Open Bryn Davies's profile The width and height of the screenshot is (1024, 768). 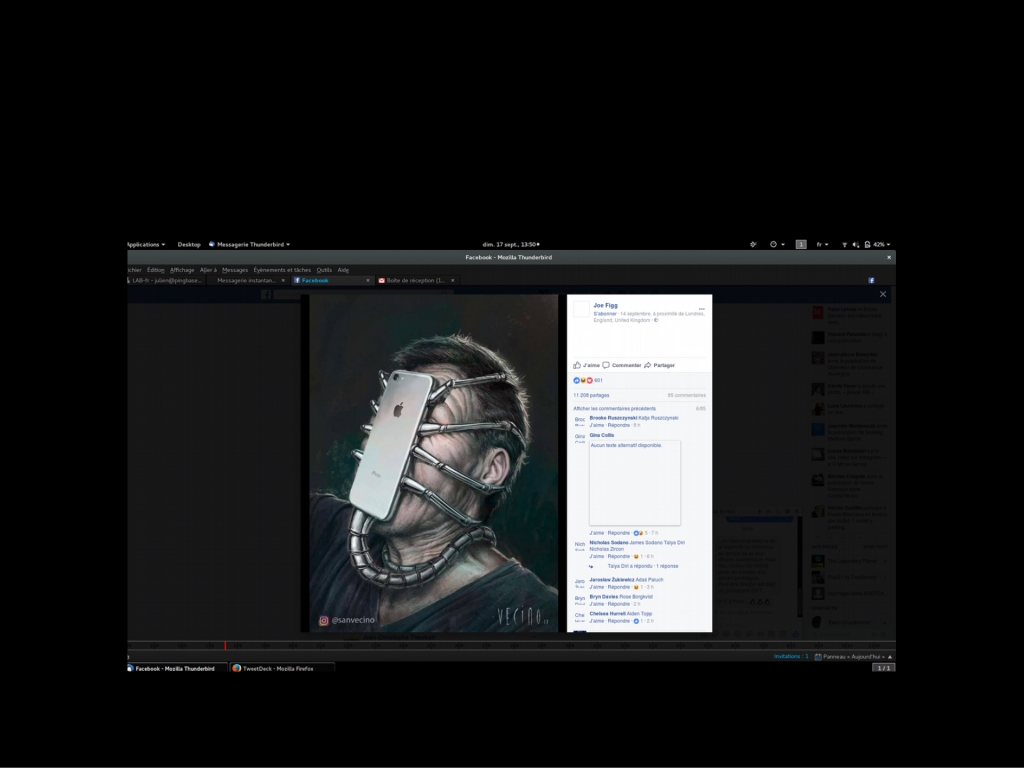tap(603, 596)
